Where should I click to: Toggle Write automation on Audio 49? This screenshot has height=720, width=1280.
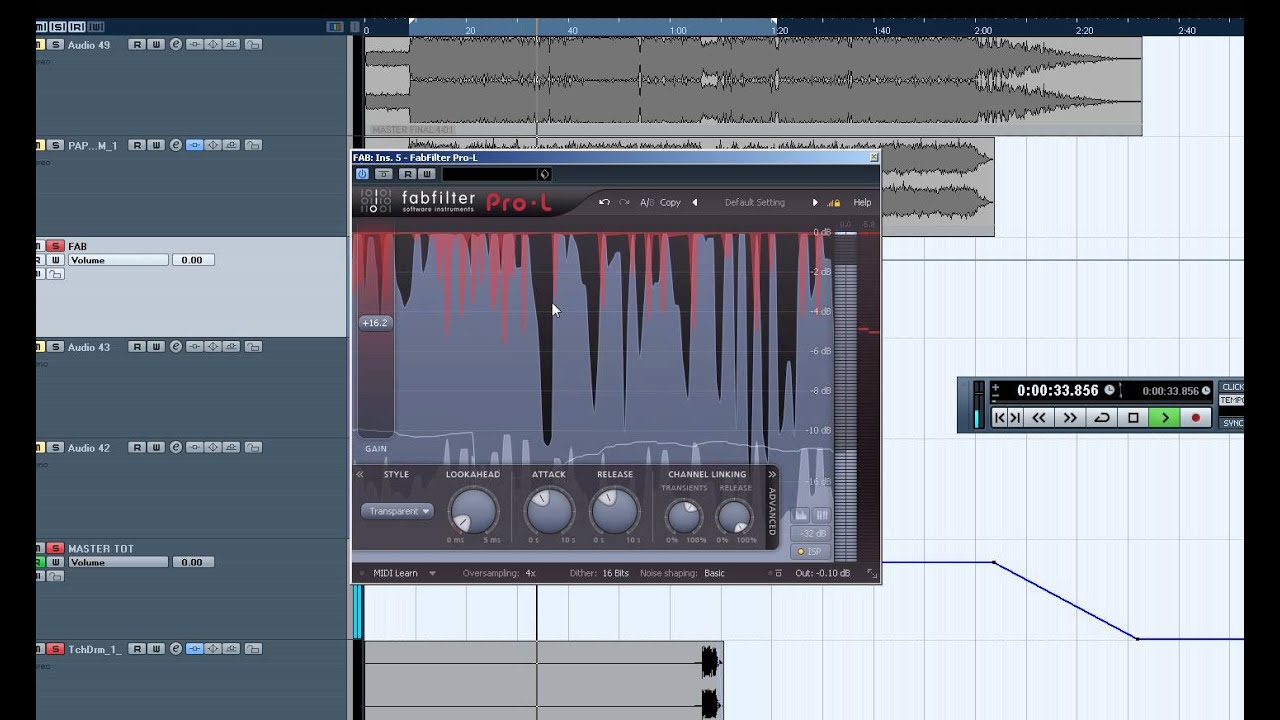click(x=156, y=44)
